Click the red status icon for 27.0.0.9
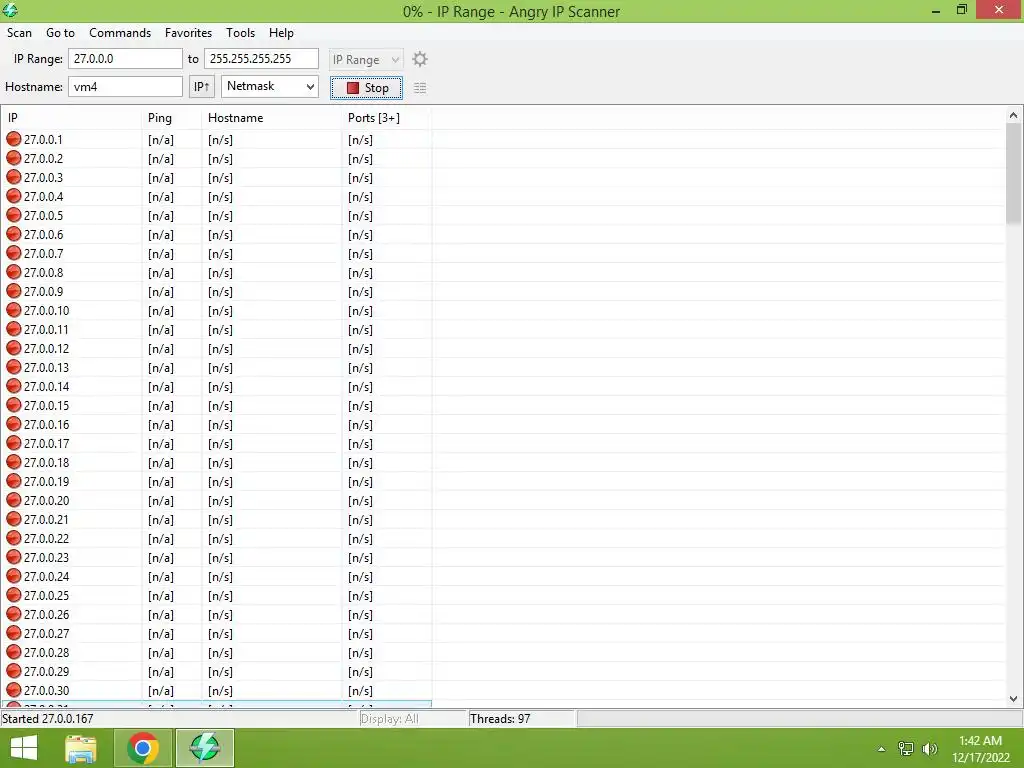Image resolution: width=1024 pixels, height=768 pixels. point(14,291)
